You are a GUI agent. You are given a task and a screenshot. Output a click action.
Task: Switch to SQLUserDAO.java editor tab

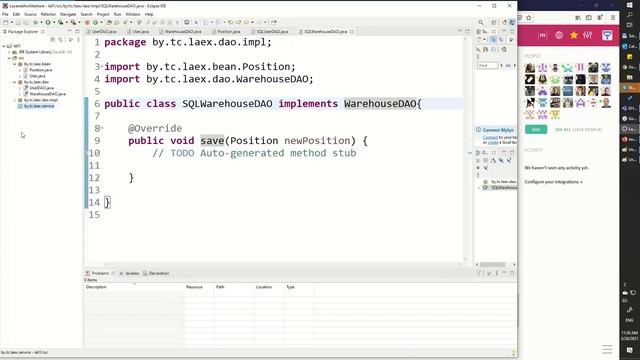272,31
